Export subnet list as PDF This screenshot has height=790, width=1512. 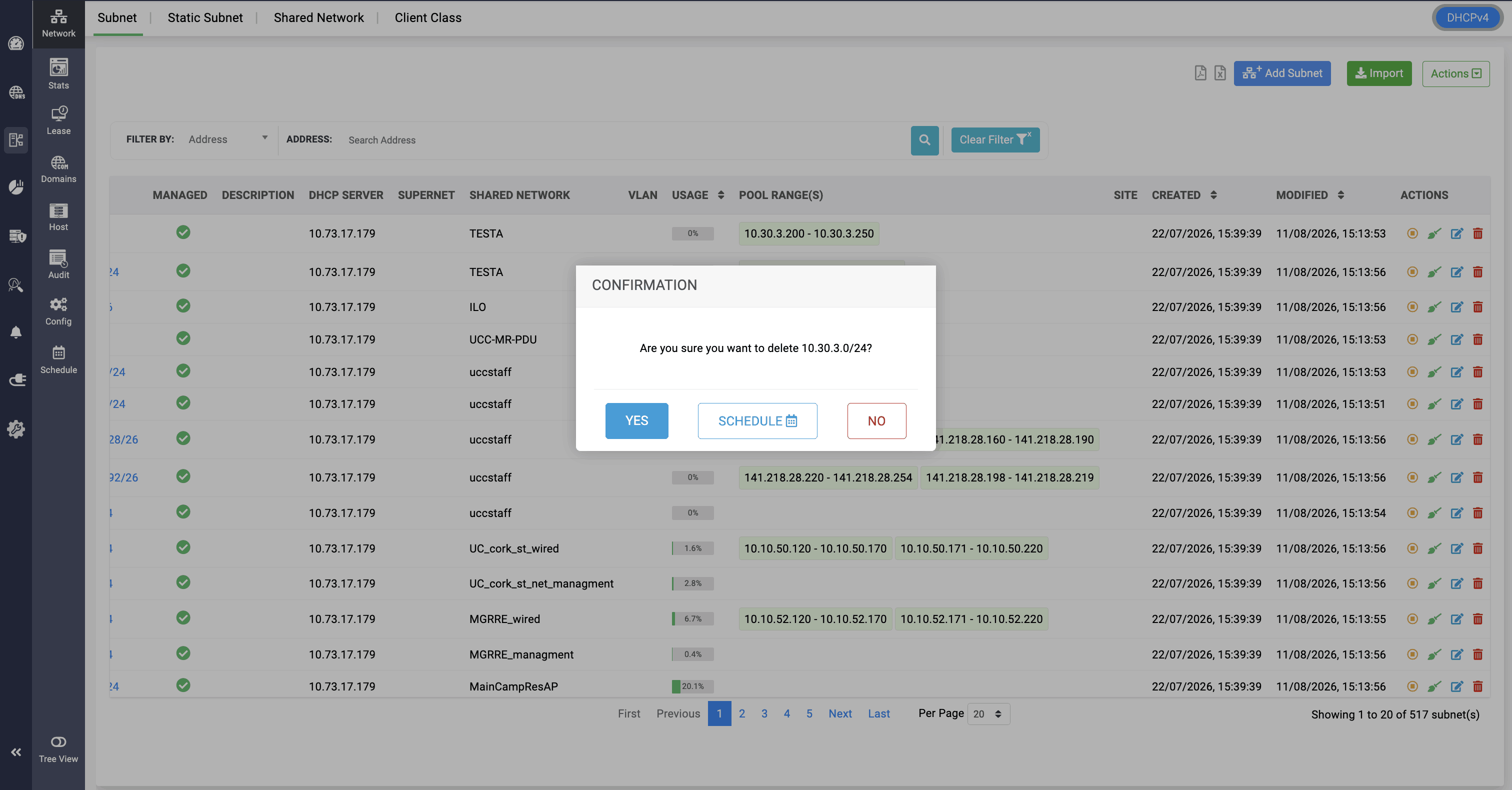pyautogui.click(x=1200, y=73)
